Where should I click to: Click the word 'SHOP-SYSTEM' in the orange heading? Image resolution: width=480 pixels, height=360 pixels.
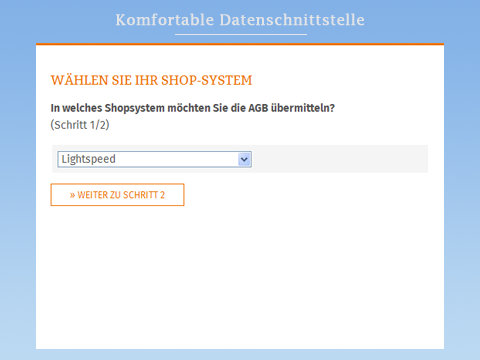[207, 81]
